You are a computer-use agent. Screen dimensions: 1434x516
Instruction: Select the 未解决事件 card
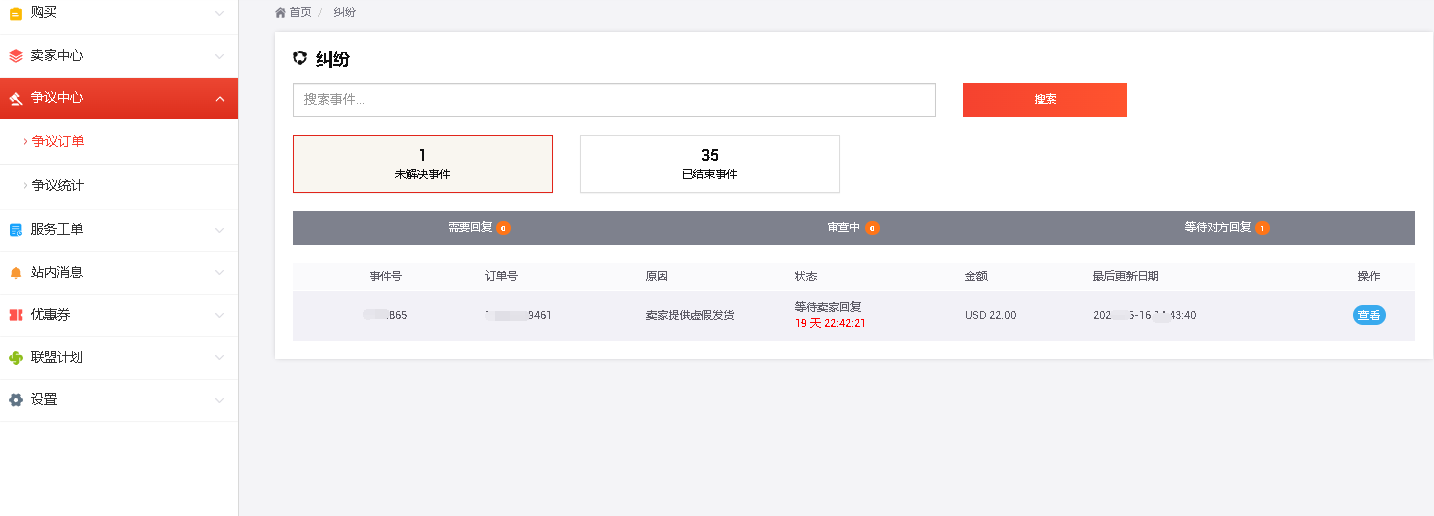point(423,164)
